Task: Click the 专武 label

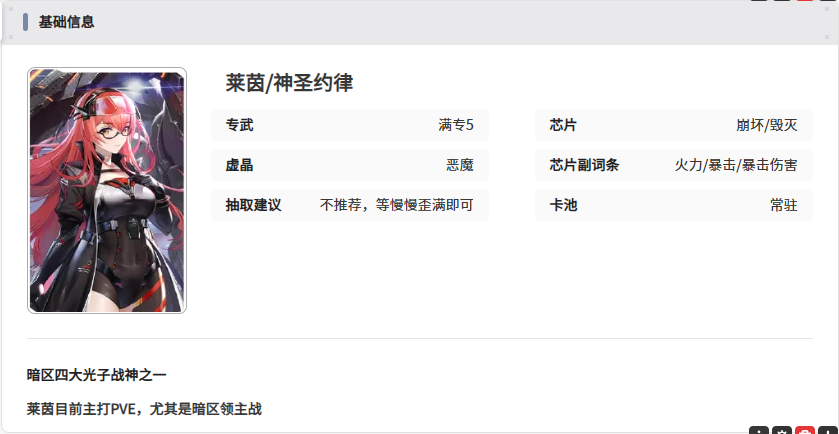Action: 239,125
